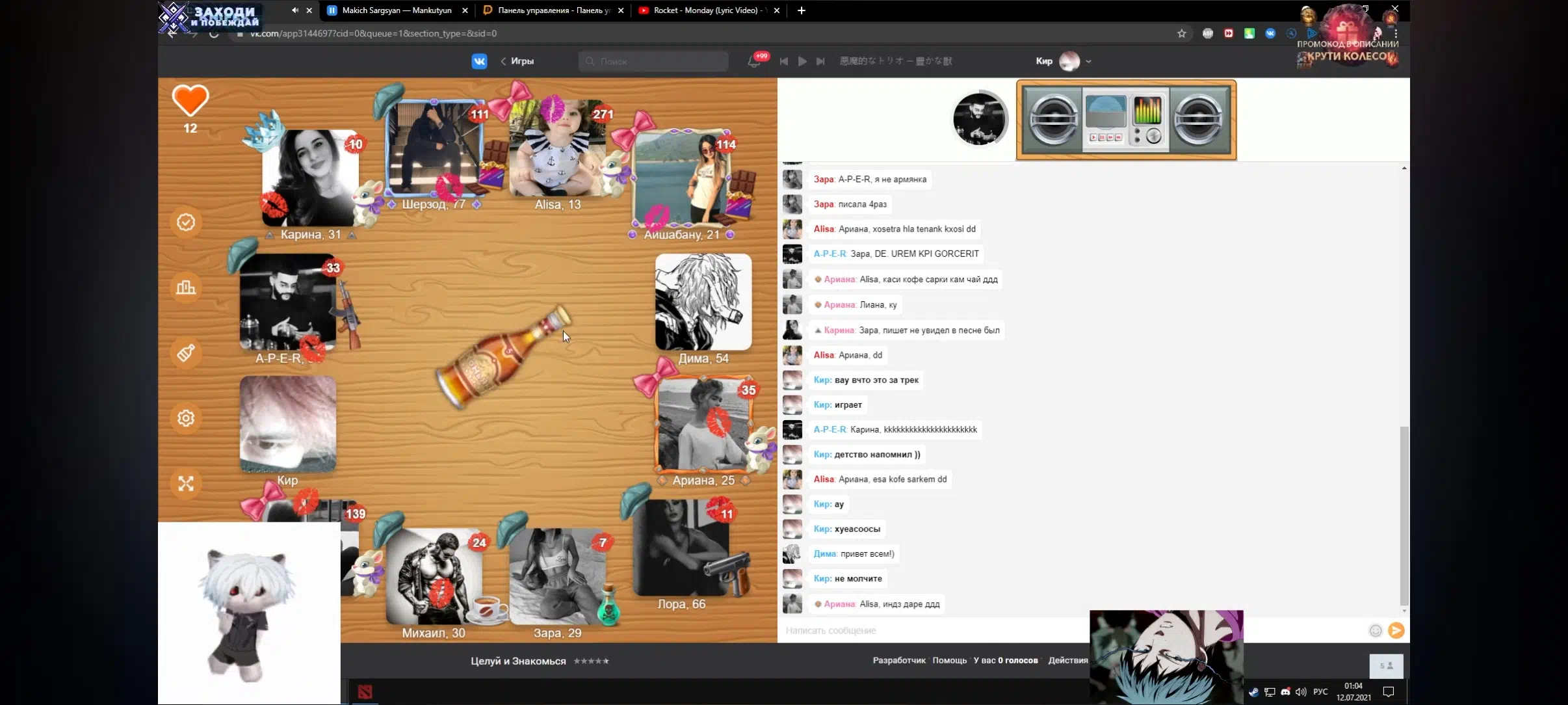Screen dimensions: 1568x705
Task: Open the Dota 2 taskbar icon
Action: [365, 692]
